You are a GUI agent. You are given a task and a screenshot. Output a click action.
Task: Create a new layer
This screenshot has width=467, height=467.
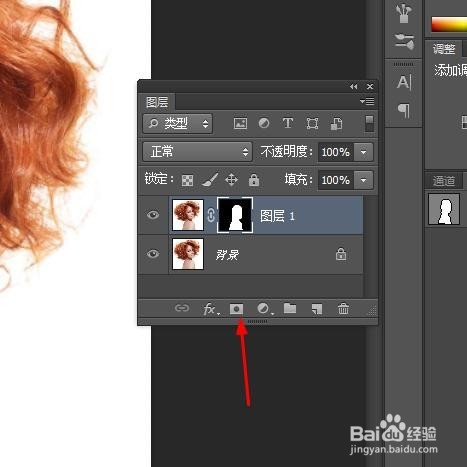tap(317, 309)
